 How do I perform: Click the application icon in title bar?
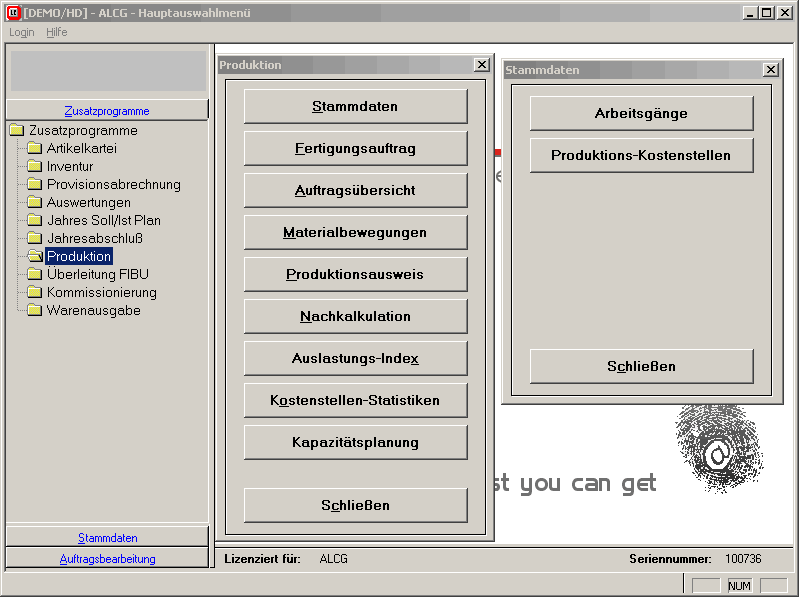click(13, 13)
